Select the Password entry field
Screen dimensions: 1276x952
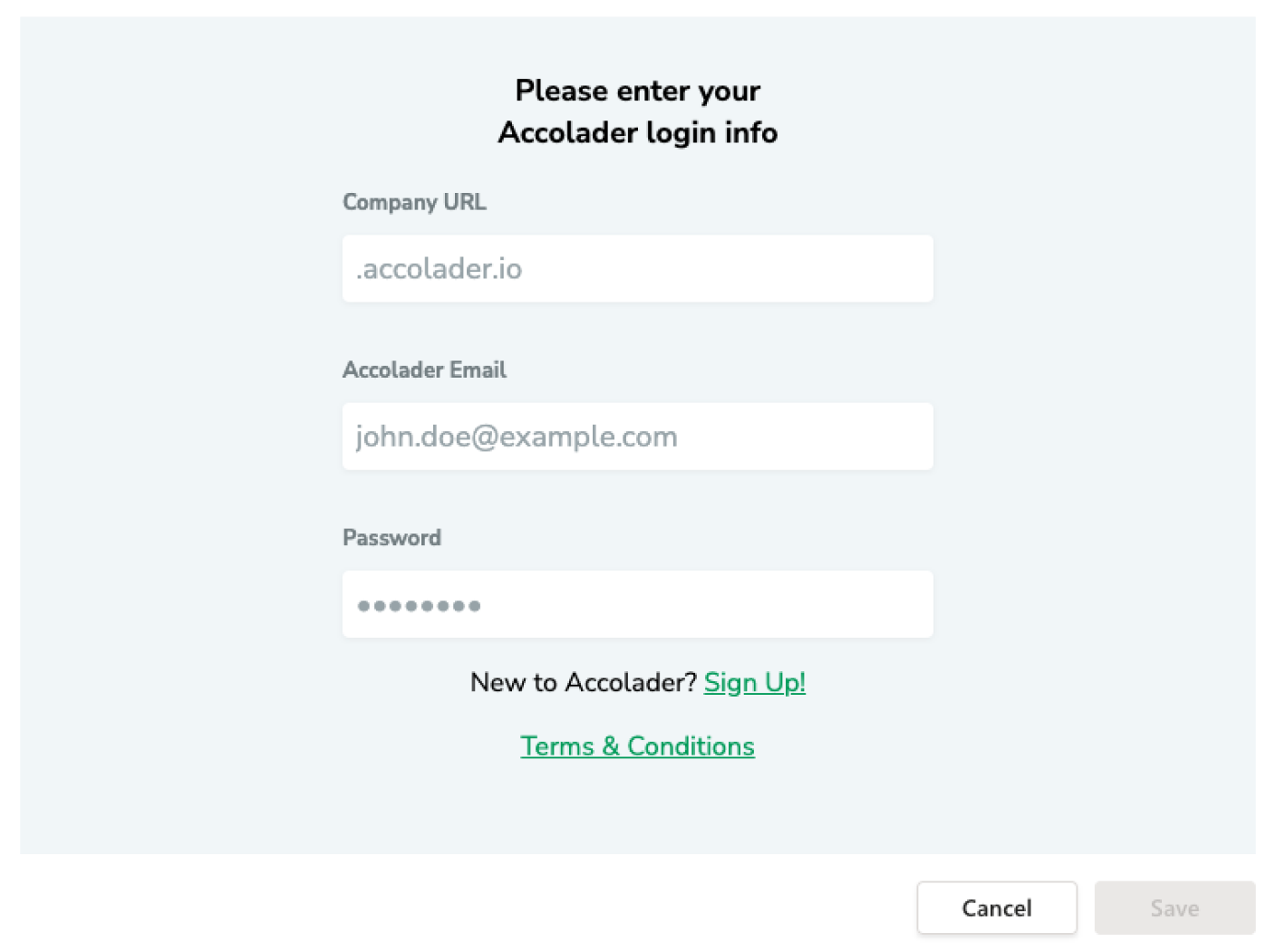point(637,604)
